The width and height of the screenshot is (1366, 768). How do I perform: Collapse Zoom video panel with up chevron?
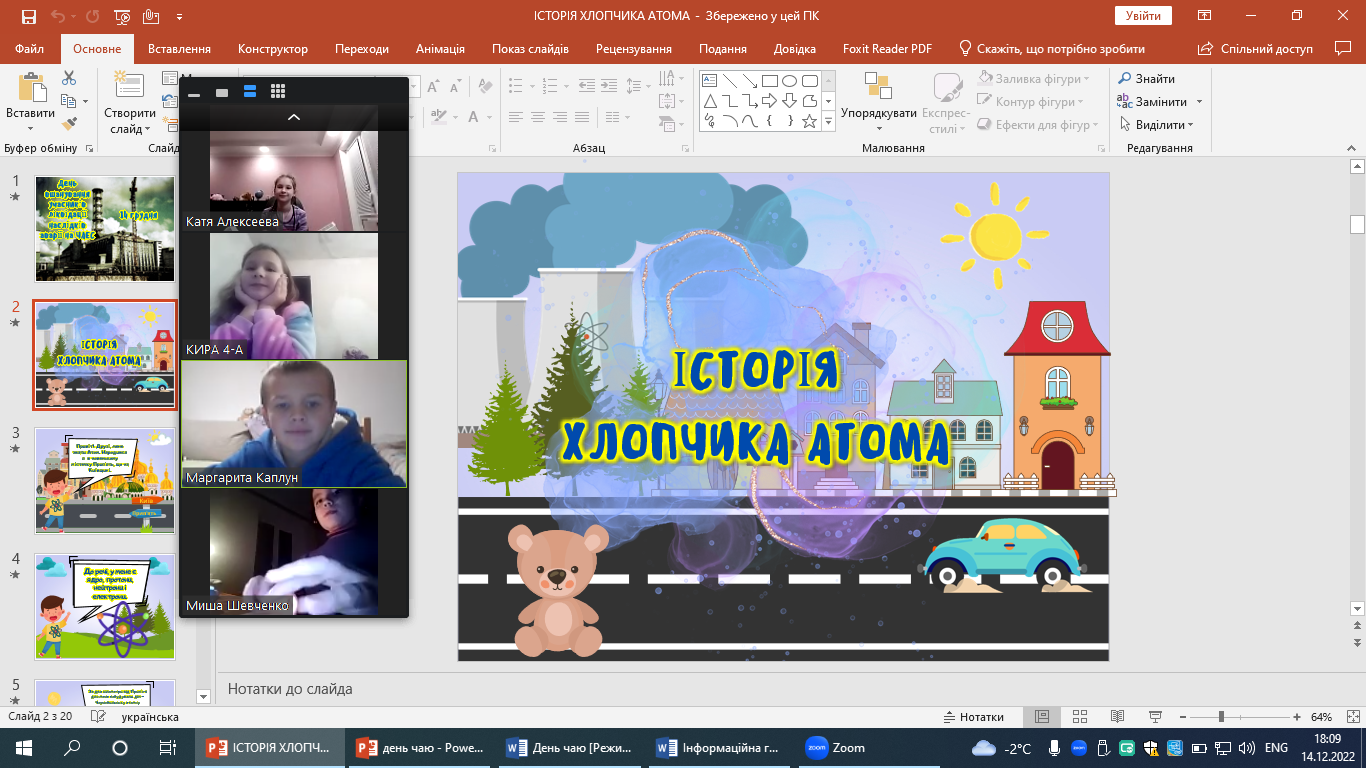tap(294, 117)
